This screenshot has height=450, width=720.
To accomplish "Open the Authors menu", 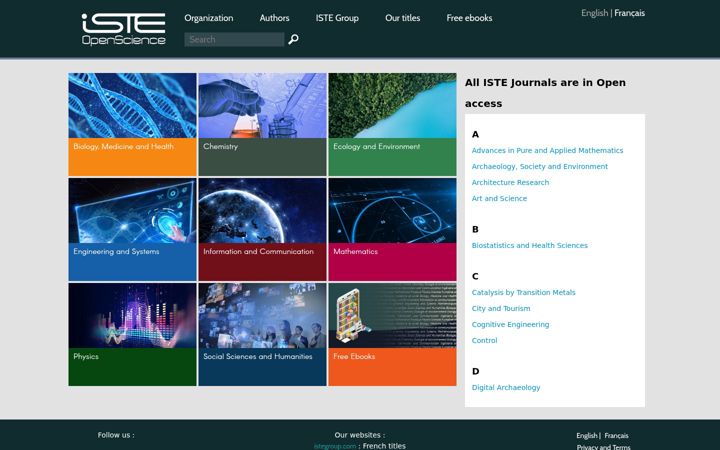I will click(274, 18).
